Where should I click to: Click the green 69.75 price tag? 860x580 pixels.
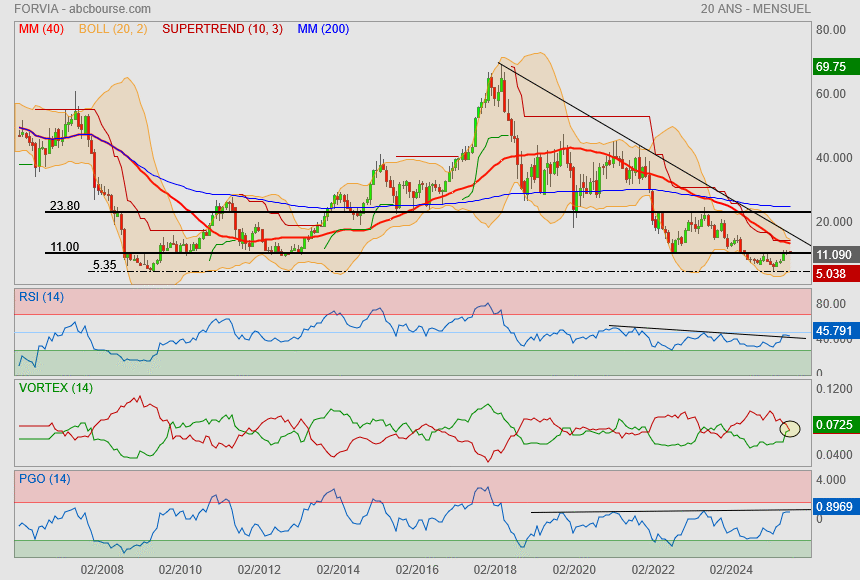pos(831,67)
